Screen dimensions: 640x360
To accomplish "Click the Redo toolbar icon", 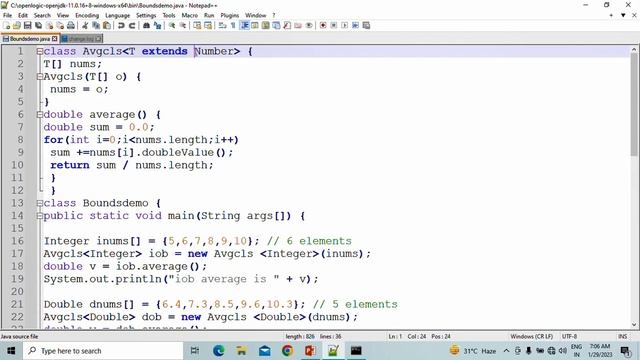I will point(132,25).
